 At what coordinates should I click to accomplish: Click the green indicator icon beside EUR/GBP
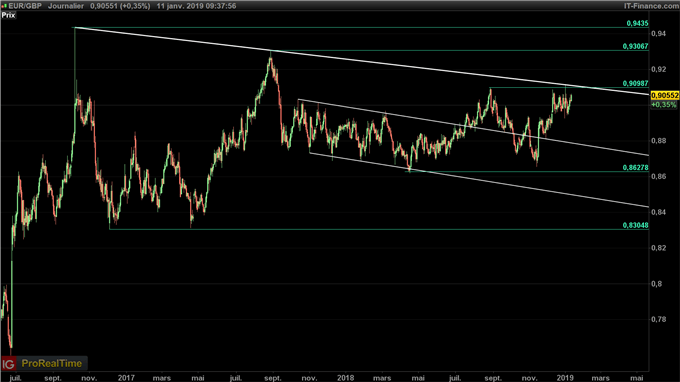click(5, 6)
